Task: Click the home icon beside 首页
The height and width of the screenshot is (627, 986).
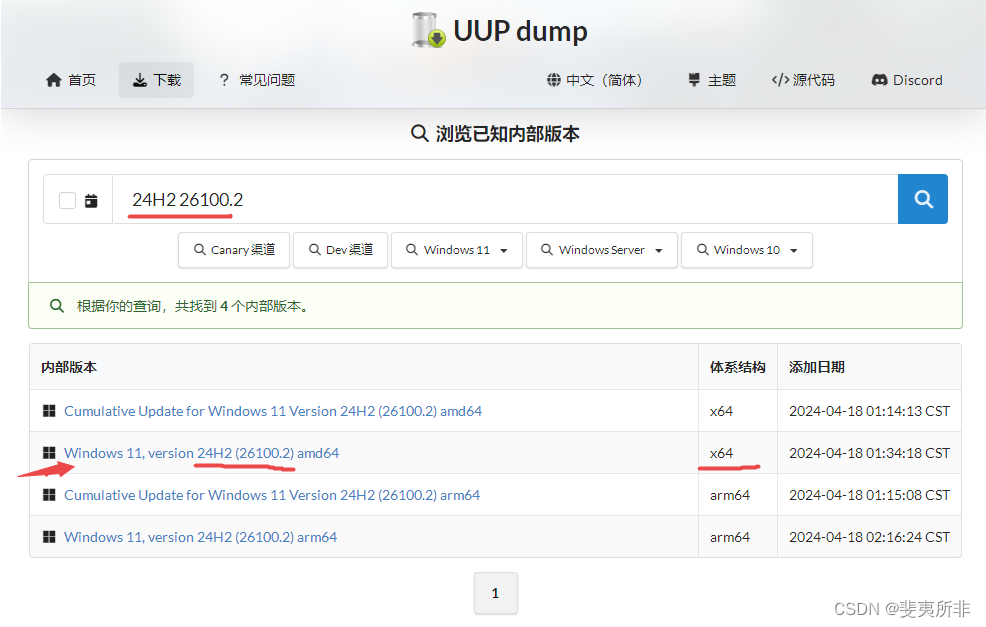Action: coord(54,80)
